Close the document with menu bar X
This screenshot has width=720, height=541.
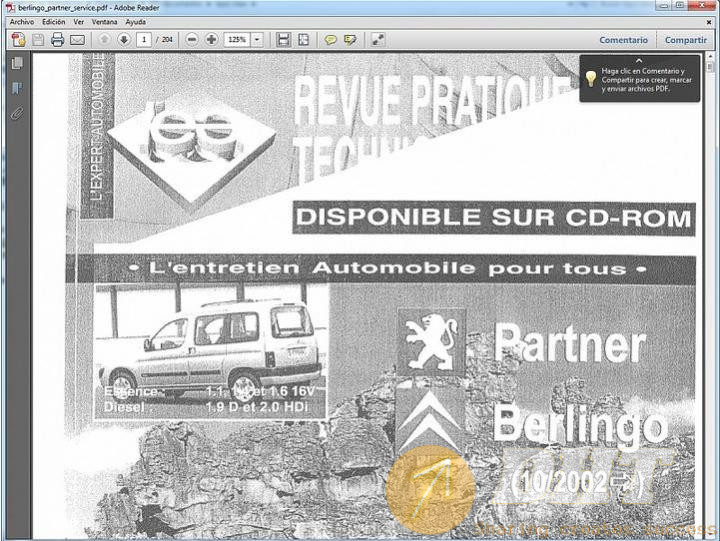click(709, 22)
